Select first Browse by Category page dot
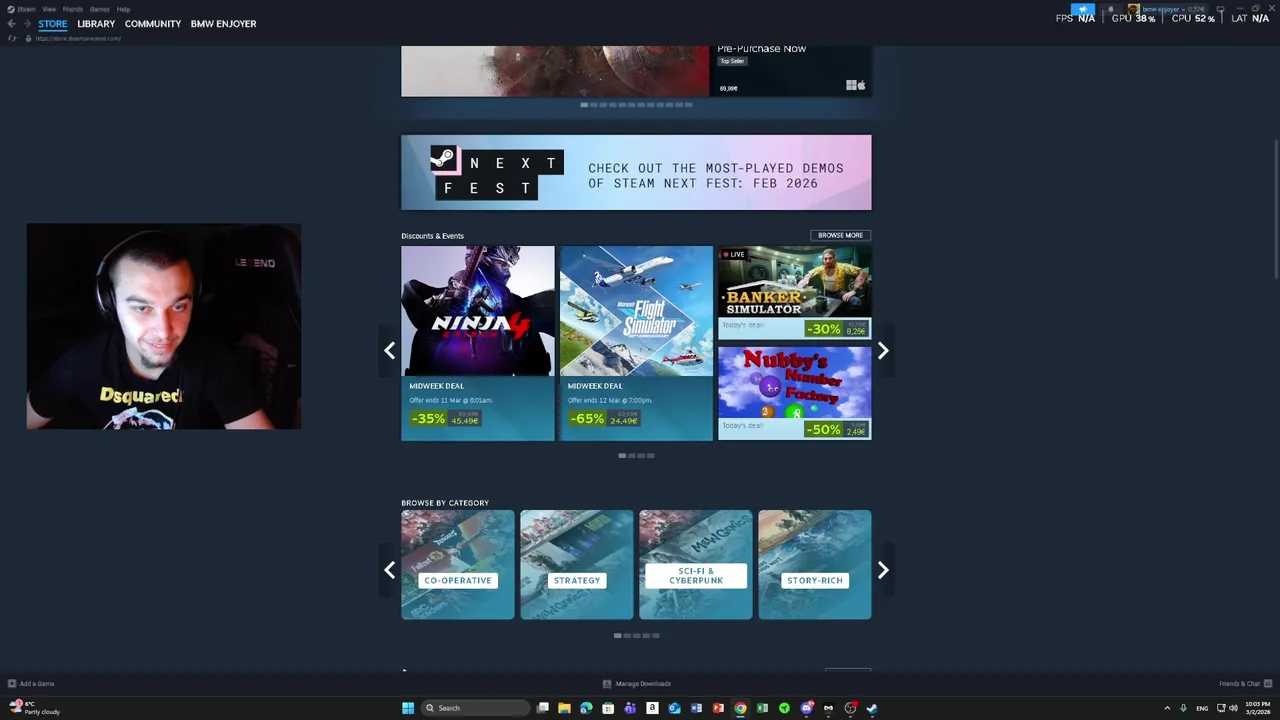Image resolution: width=1280 pixels, height=720 pixels. click(x=618, y=636)
